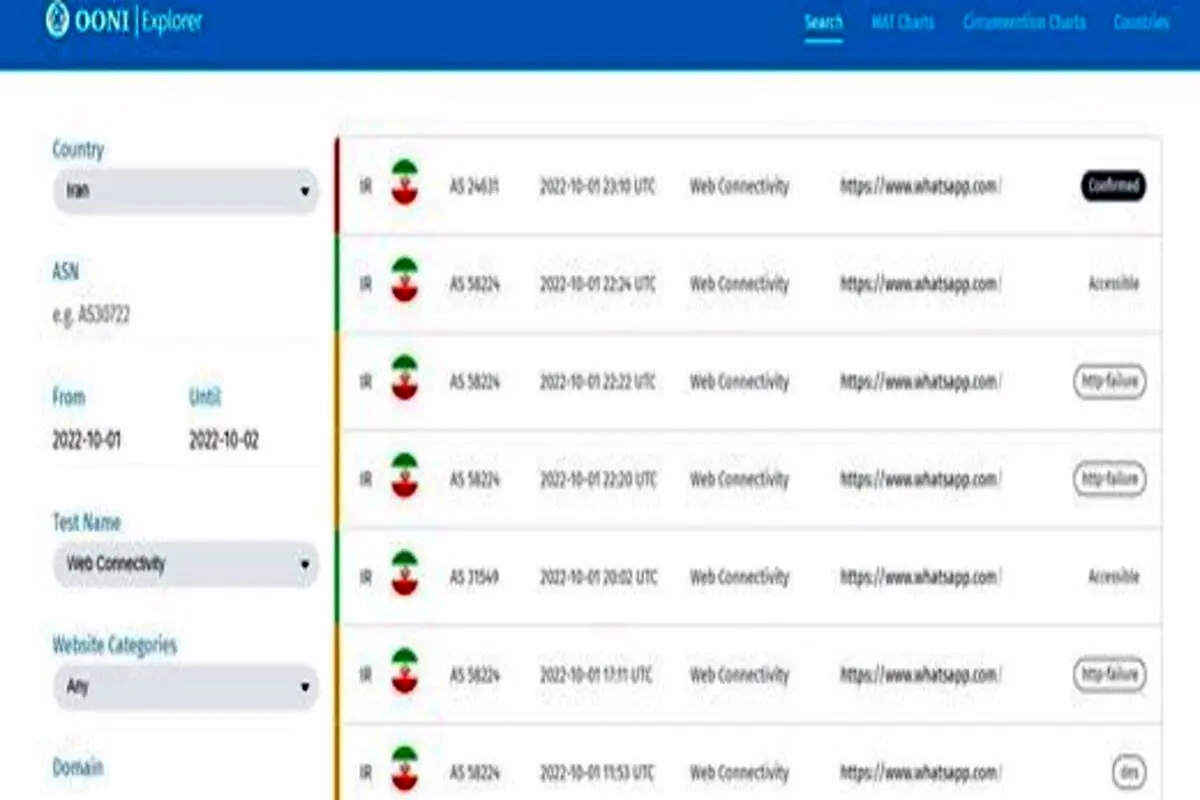
Task: Expand the Website Categories dropdown
Action: point(185,688)
